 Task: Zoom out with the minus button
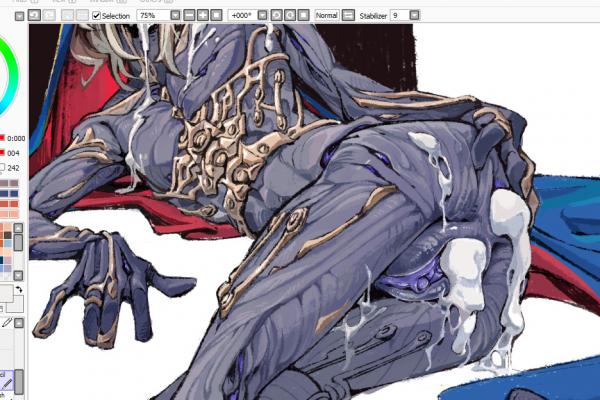click(189, 15)
